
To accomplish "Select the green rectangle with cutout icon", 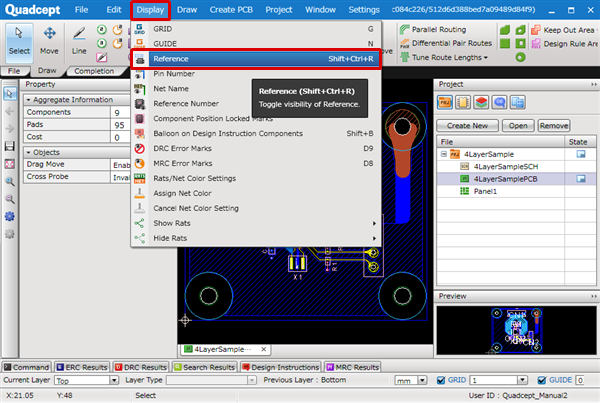I will point(520,43).
